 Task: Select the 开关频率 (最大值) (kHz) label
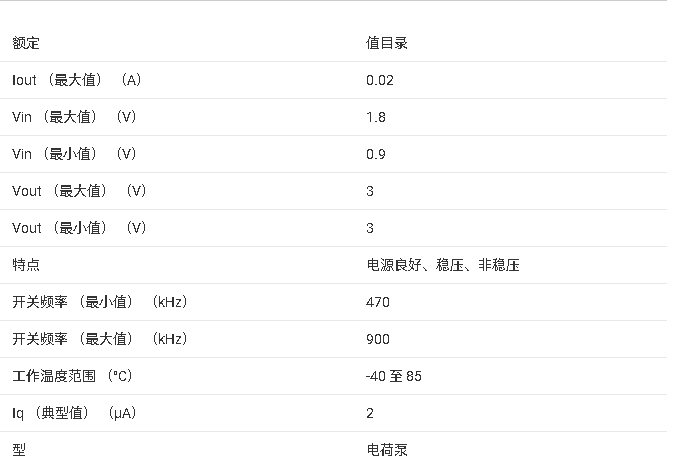point(100,339)
